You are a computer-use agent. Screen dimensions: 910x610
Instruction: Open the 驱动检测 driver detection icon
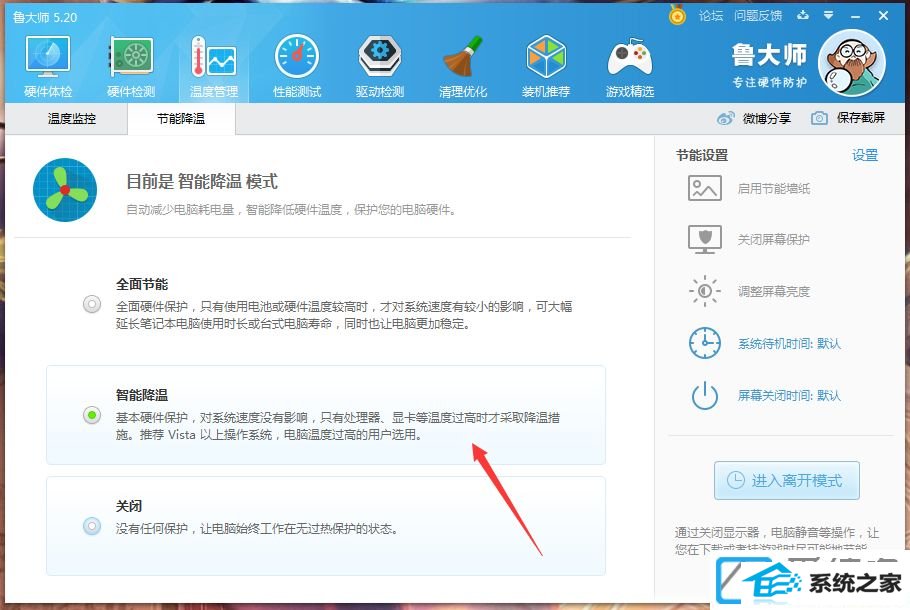tap(380, 56)
